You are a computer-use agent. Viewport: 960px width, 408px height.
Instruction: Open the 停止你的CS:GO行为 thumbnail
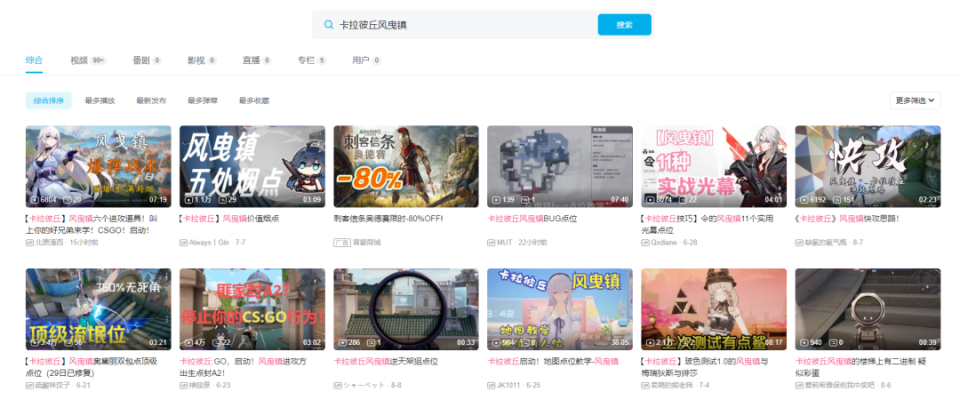(x=252, y=309)
